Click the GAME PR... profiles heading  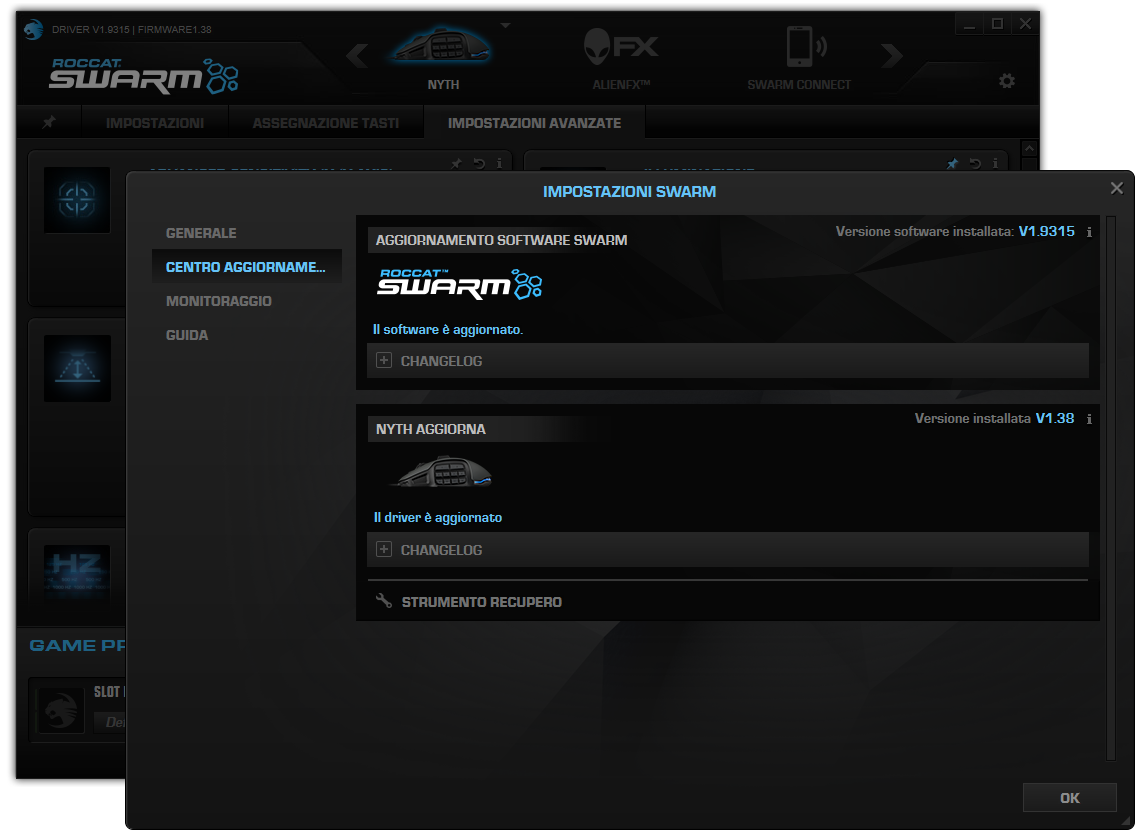click(x=77, y=646)
